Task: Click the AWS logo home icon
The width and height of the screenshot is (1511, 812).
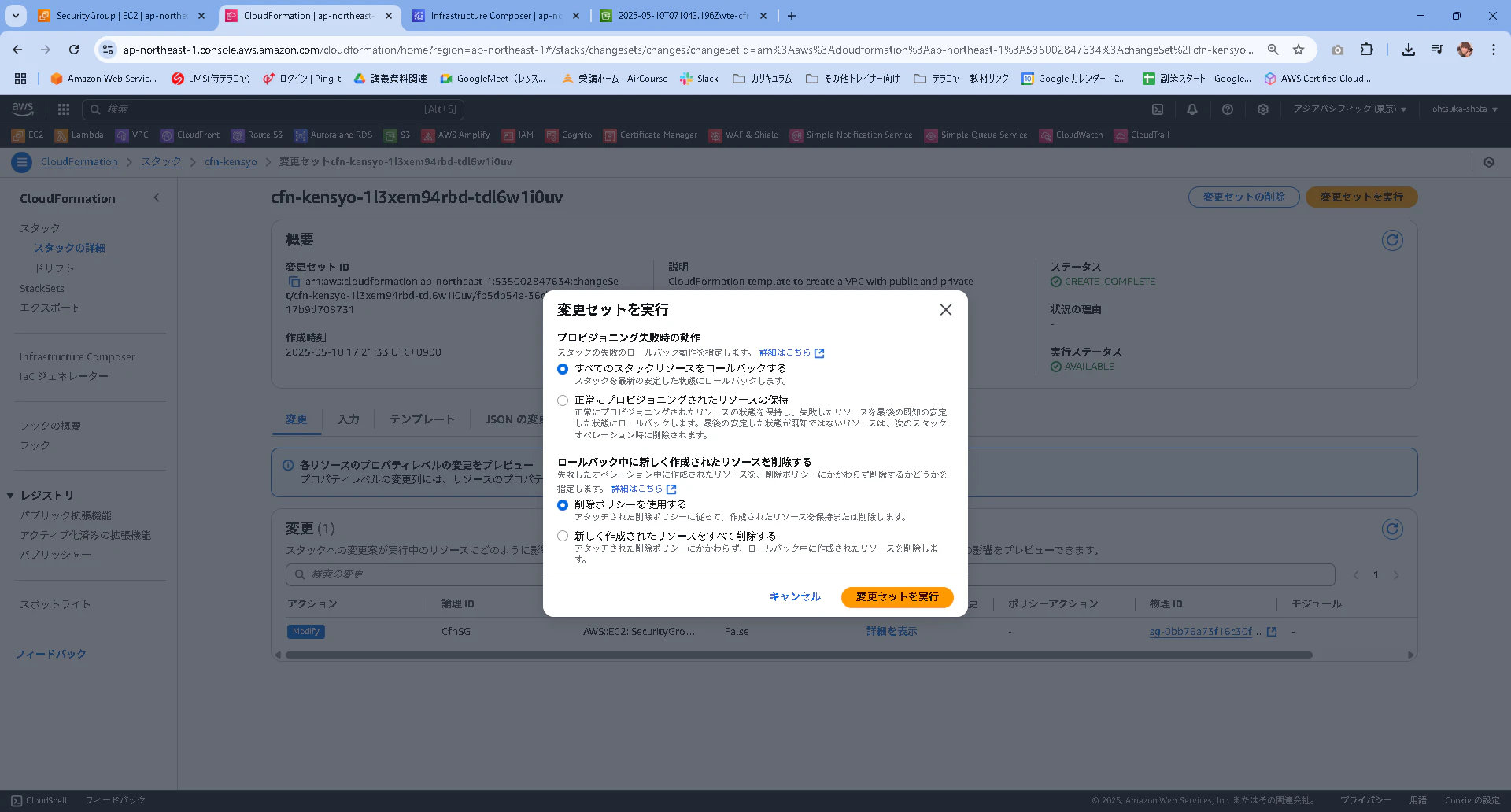Action: tap(23, 109)
